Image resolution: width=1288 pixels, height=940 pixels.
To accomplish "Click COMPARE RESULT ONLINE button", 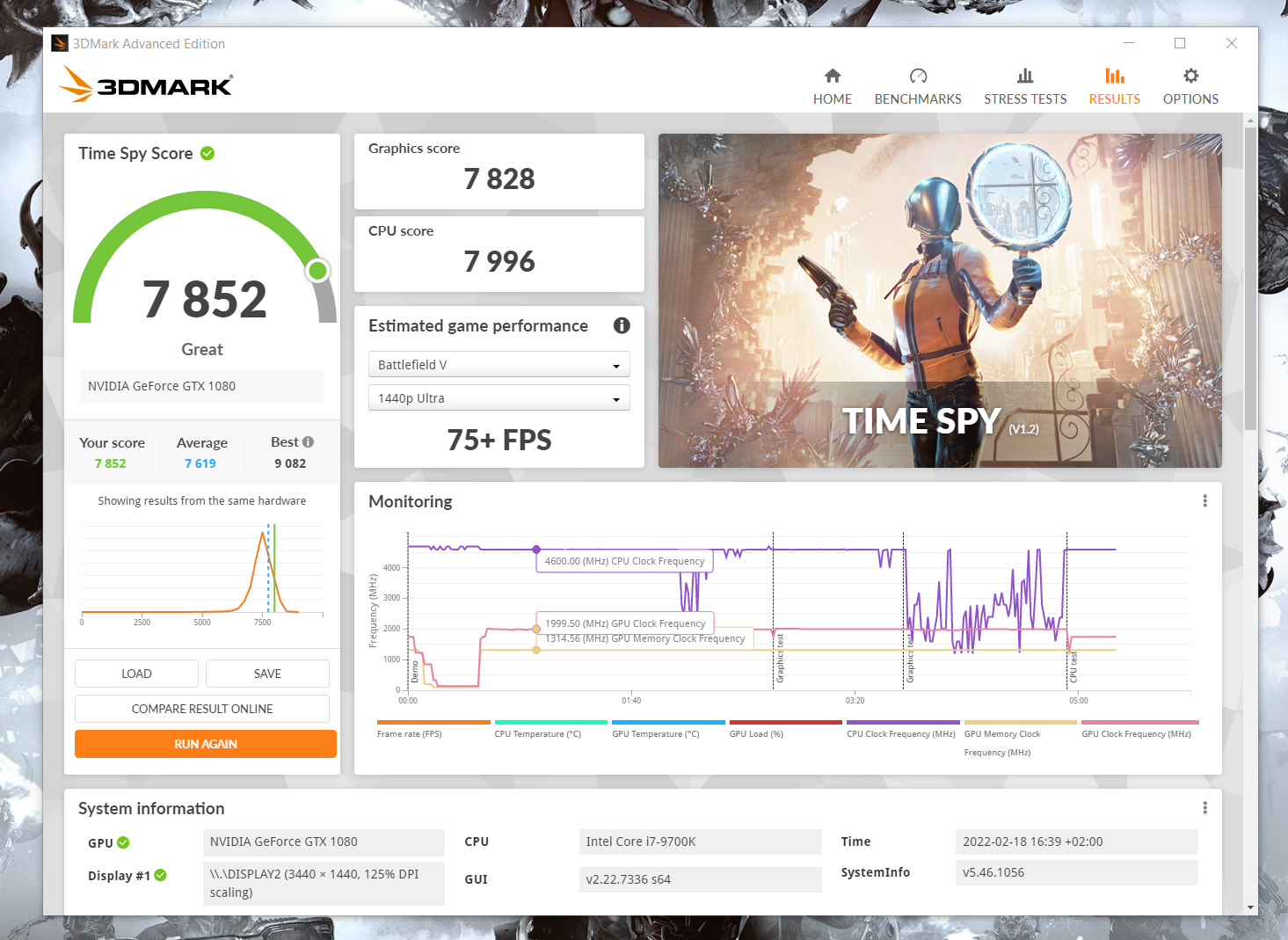I will (x=202, y=709).
